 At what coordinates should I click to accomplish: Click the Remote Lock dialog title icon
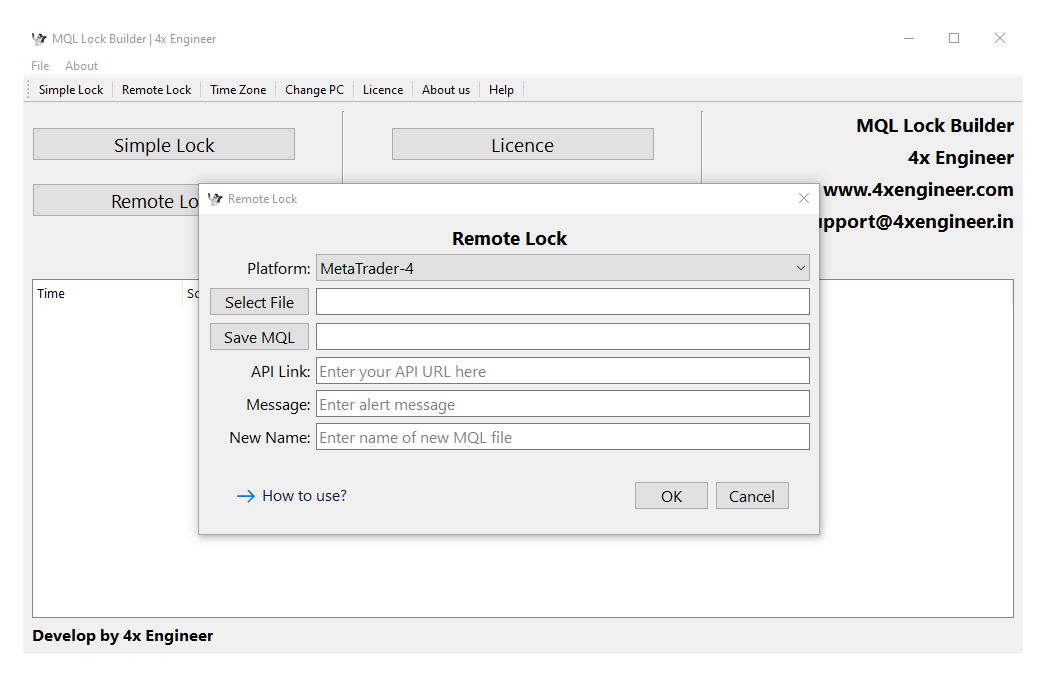pos(215,199)
